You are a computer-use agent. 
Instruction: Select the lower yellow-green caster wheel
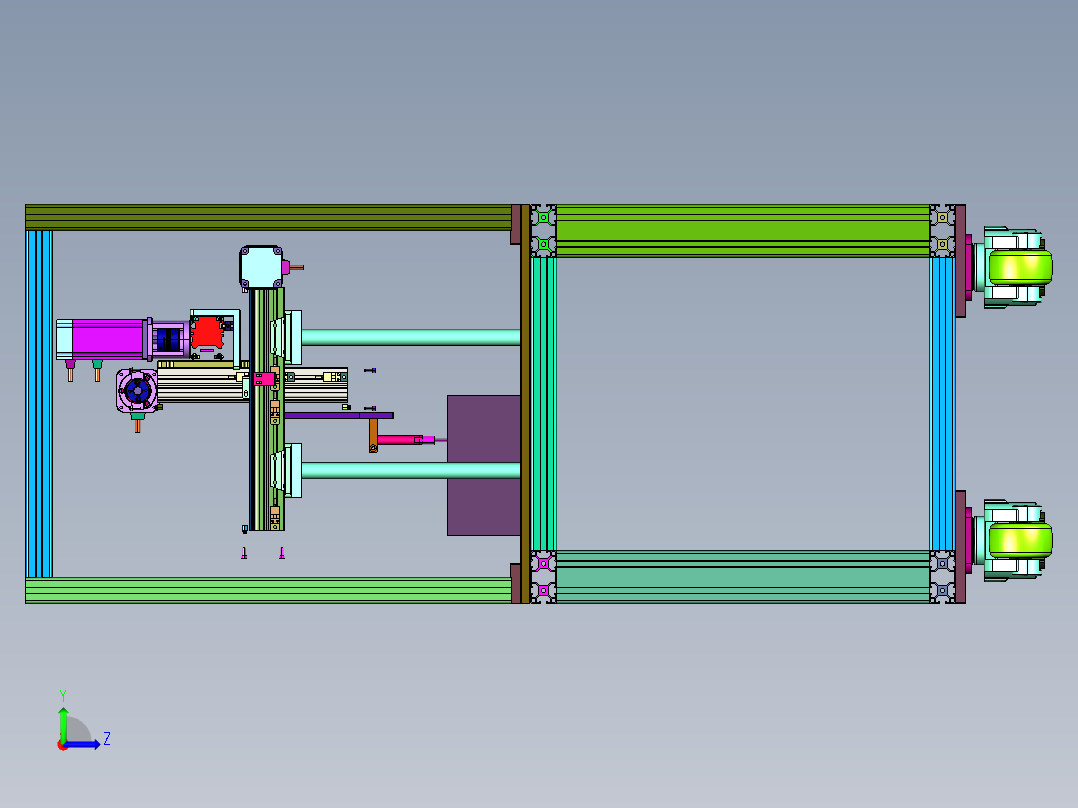pyautogui.click(x=1020, y=541)
